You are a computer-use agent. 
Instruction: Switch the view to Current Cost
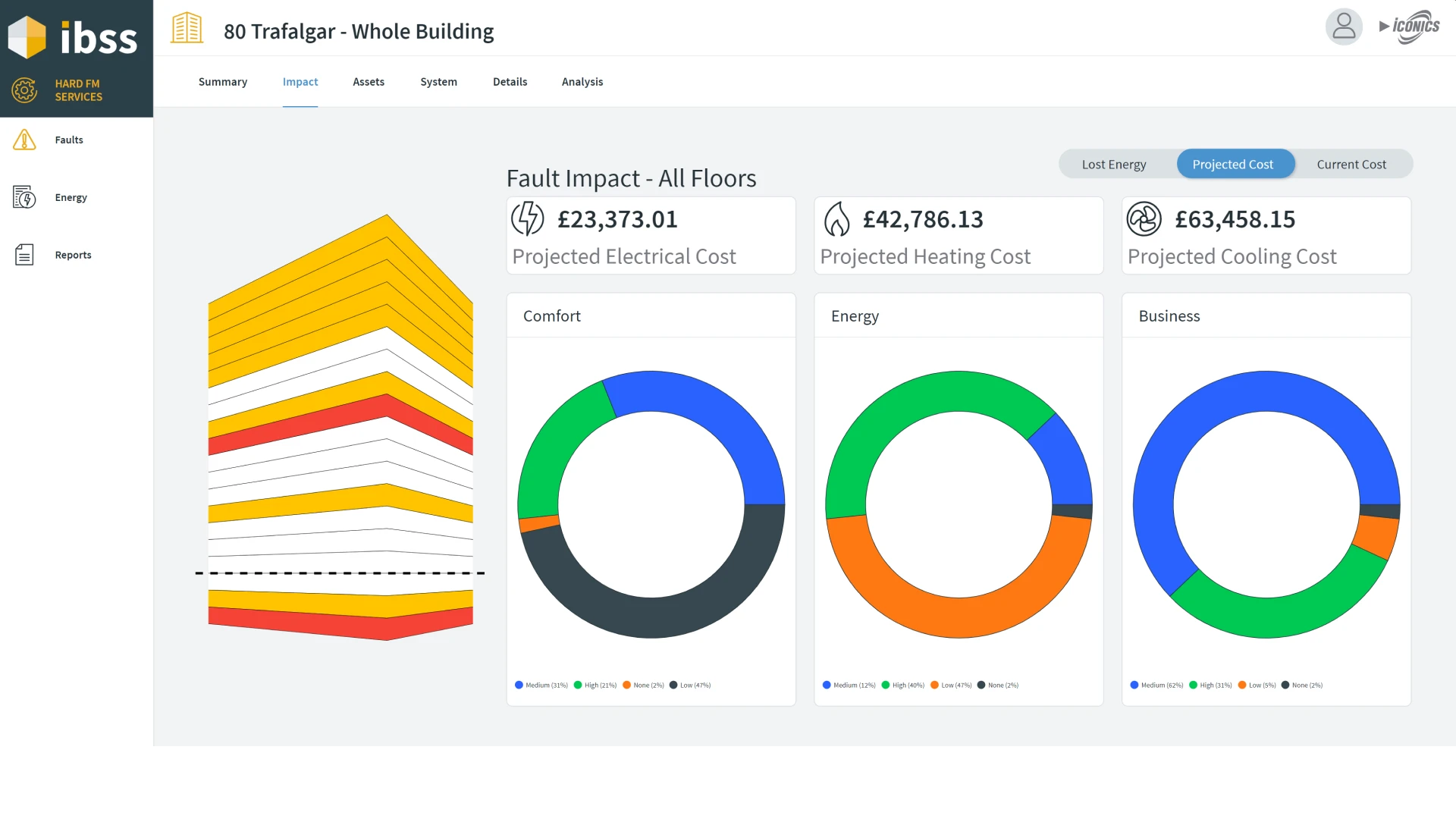(x=1351, y=165)
